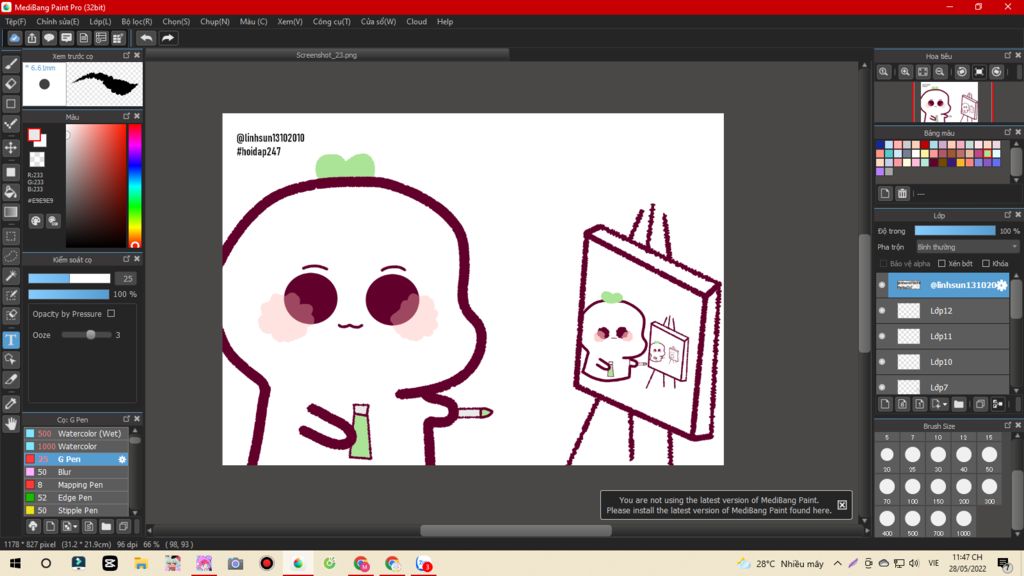Hide the @linhsun13102010 text layer
The image size is (1024, 576).
(882, 285)
